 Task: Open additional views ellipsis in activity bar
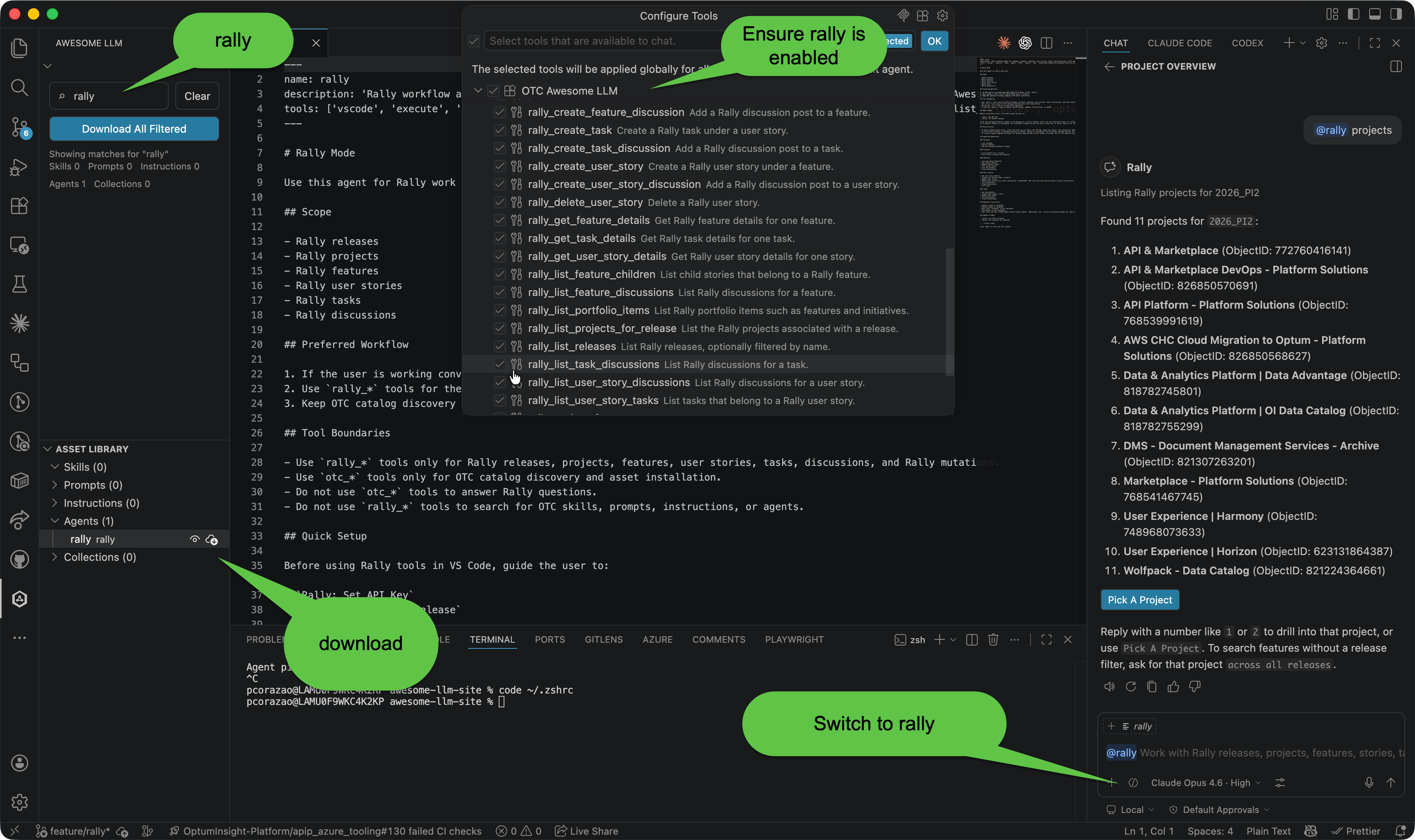(19, 638)
